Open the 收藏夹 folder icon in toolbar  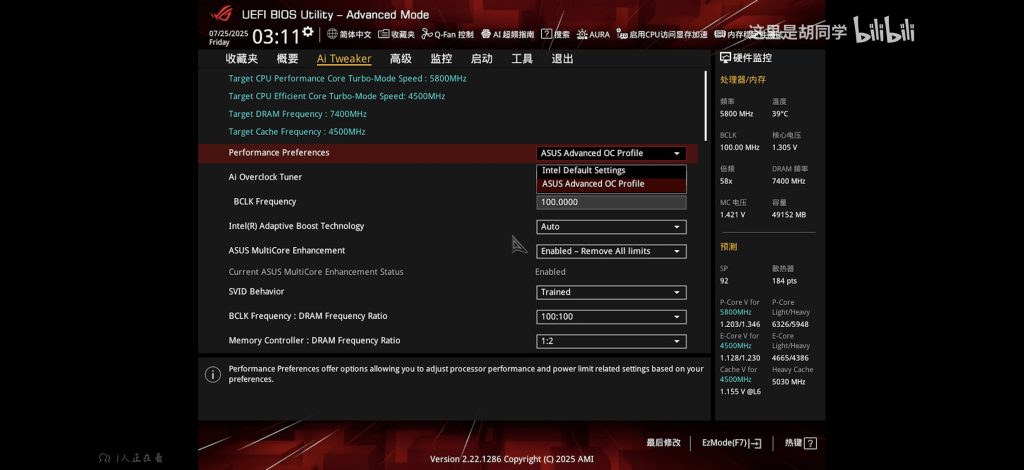[383, 34]
